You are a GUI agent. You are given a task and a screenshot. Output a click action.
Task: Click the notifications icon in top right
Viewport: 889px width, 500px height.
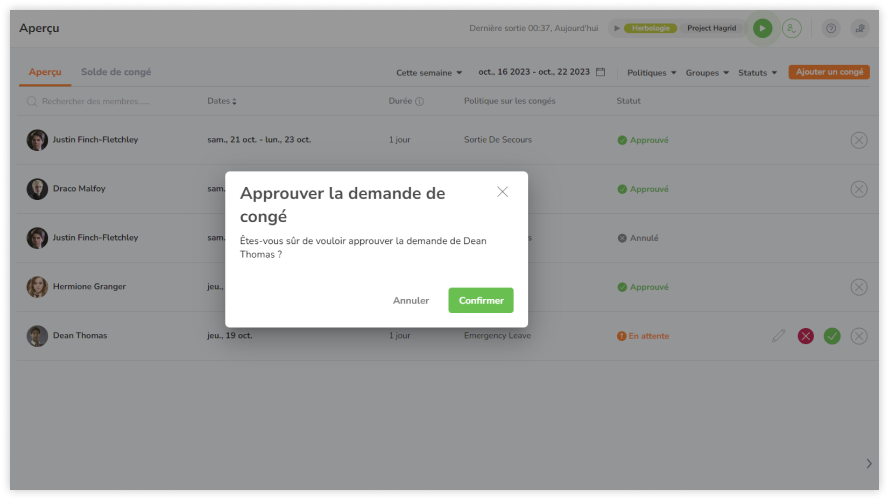pos(859,28)
